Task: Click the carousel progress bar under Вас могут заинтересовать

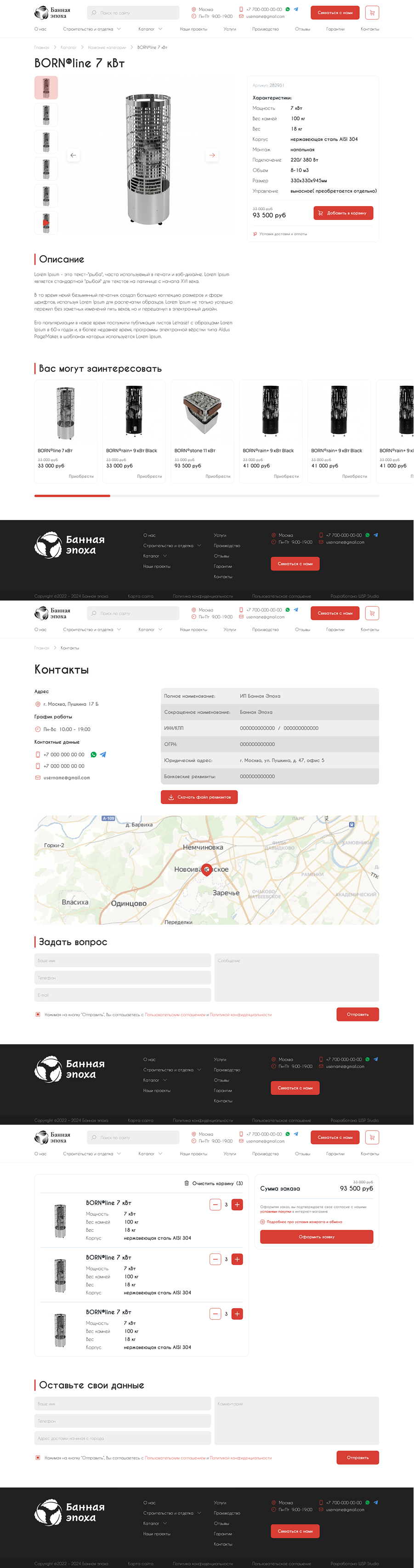Action: point(207,496)
